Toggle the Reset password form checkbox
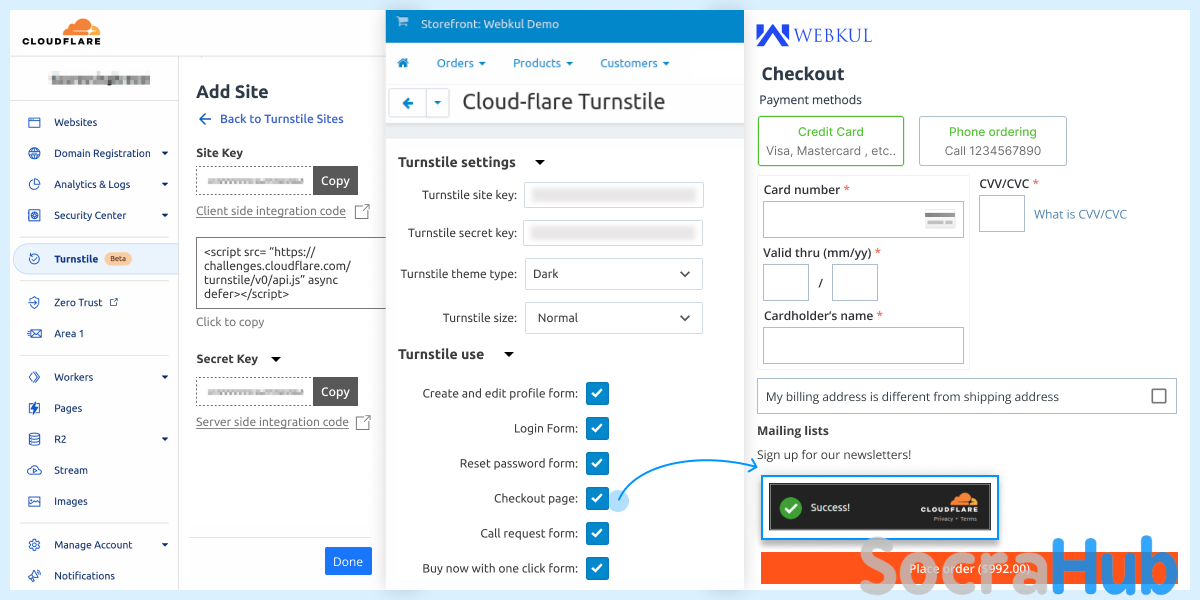1200x600 pixels. [x=597, y=463]
